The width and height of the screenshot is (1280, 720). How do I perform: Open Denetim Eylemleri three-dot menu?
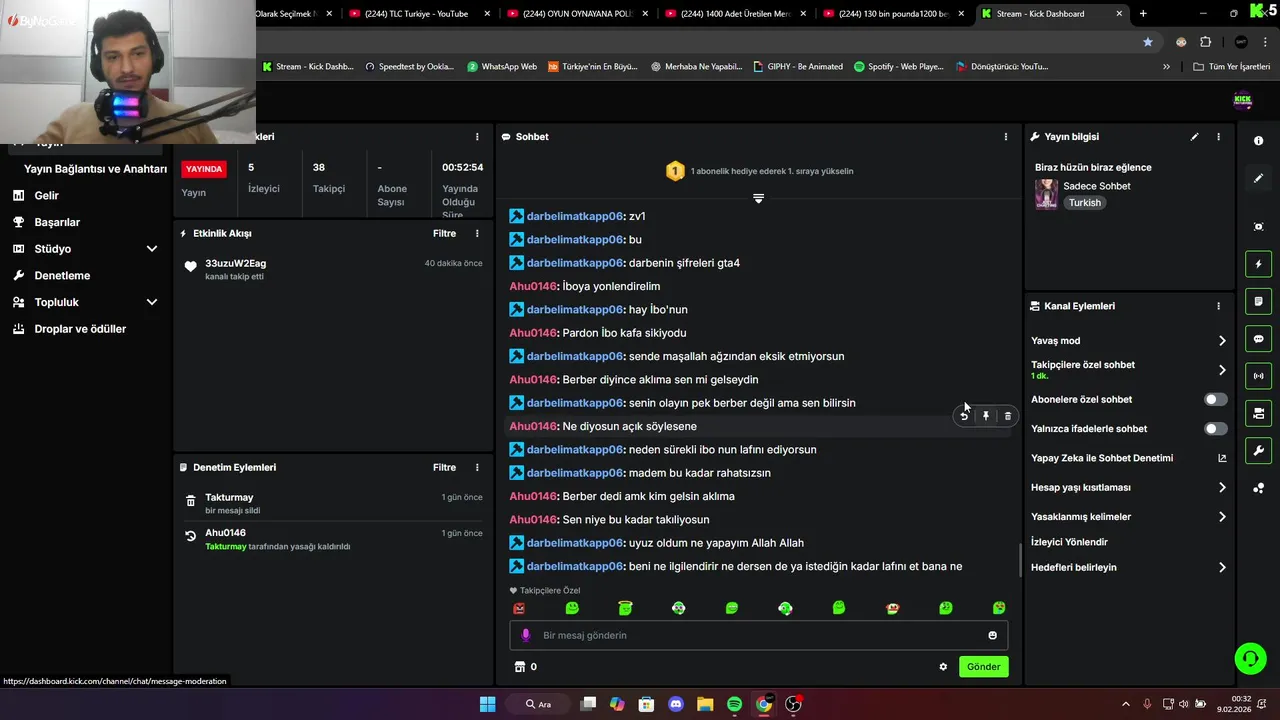pos(477,467)
